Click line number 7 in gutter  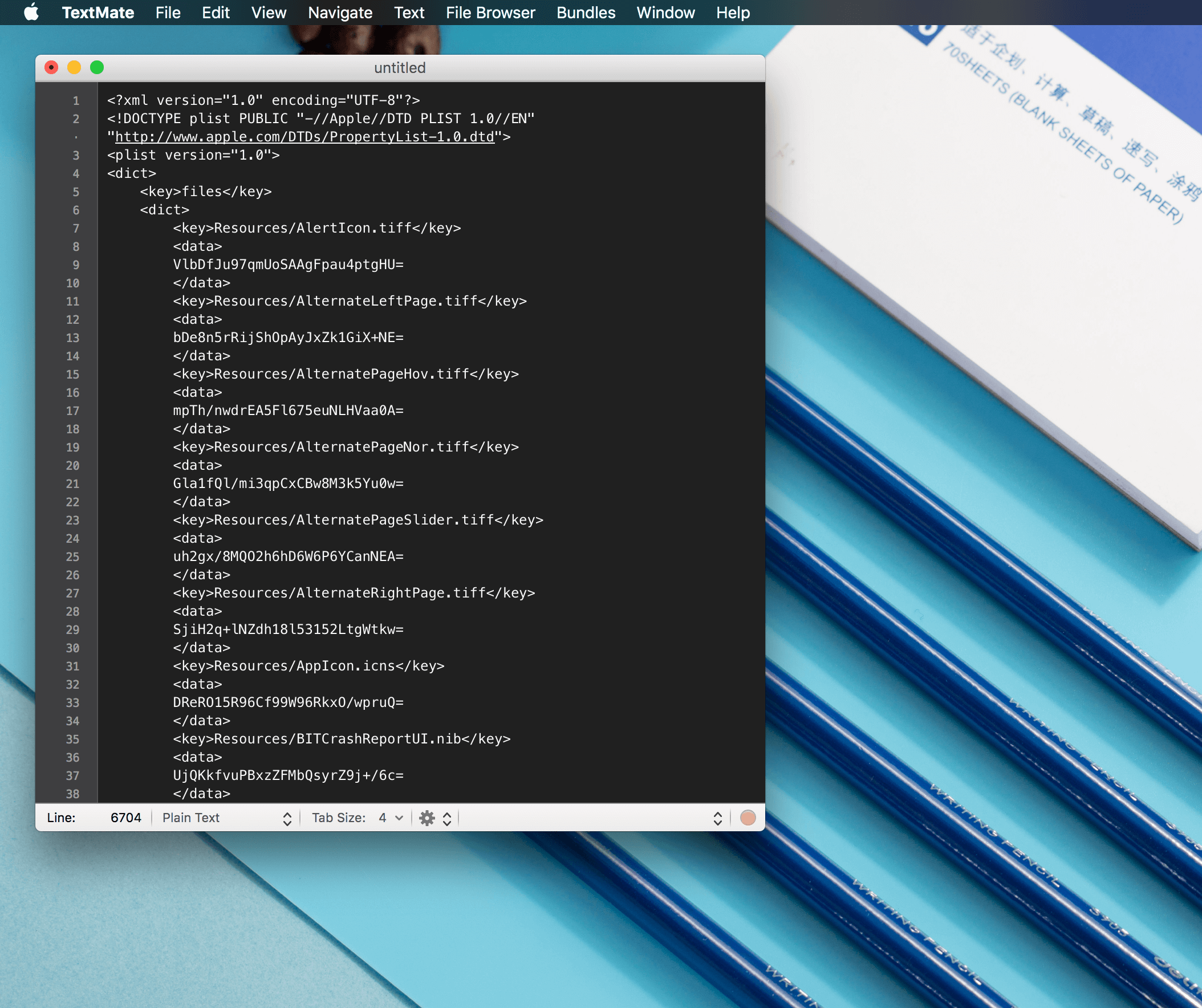tap(76, 229)
